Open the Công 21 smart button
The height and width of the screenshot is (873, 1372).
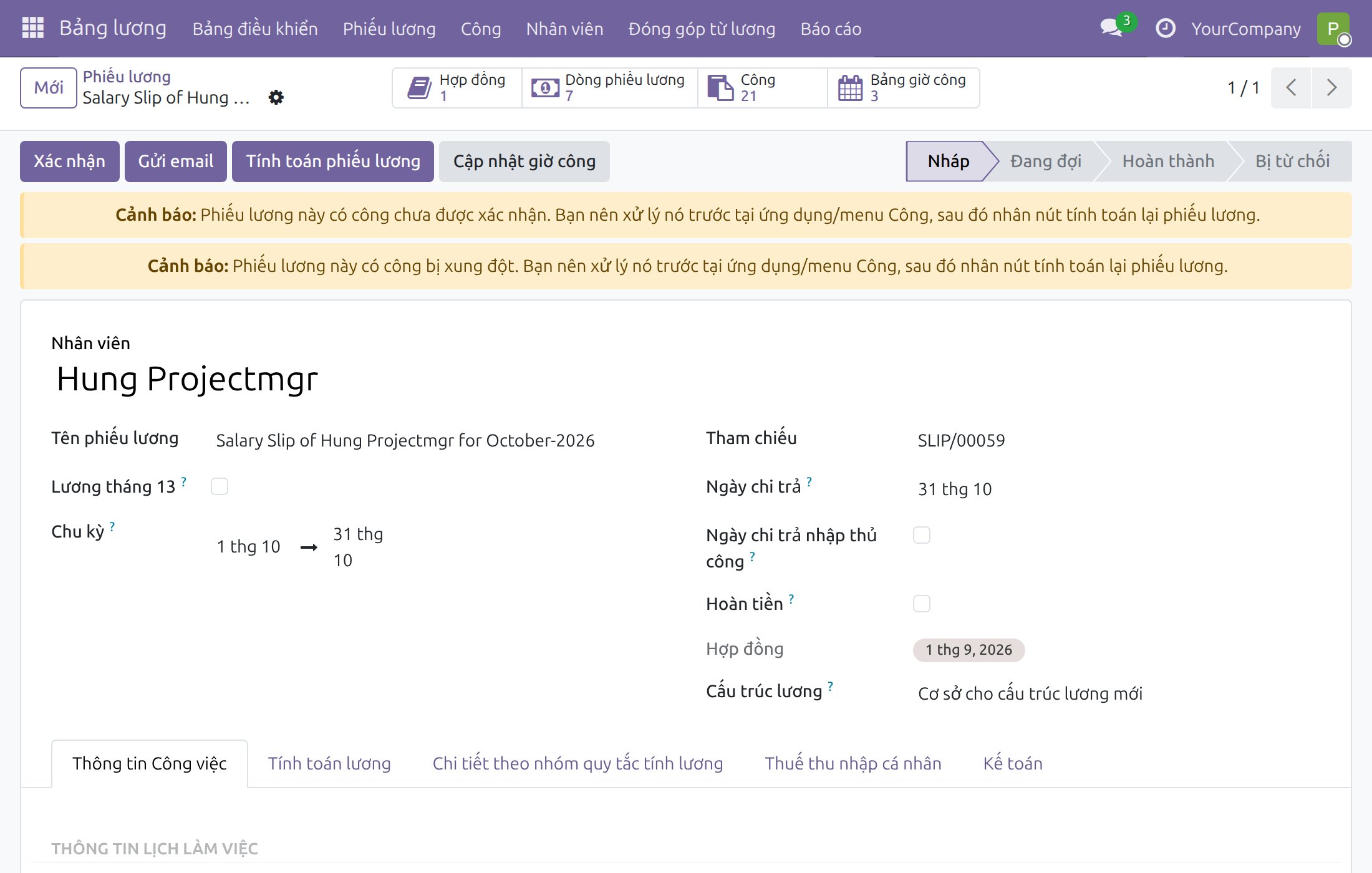pyautogui.click(x=762, y=88)
